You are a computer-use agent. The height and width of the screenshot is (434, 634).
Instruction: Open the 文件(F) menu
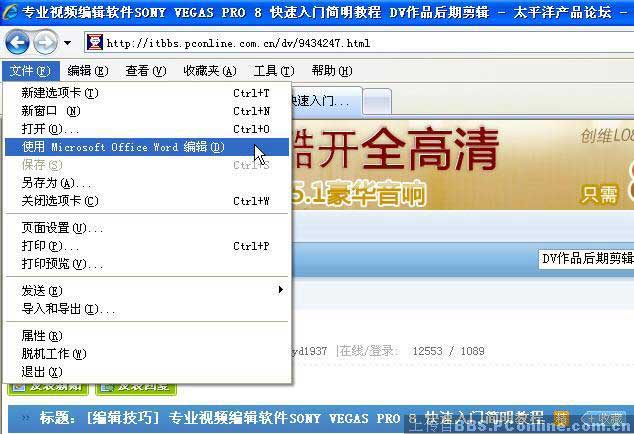tap(31, 71)
